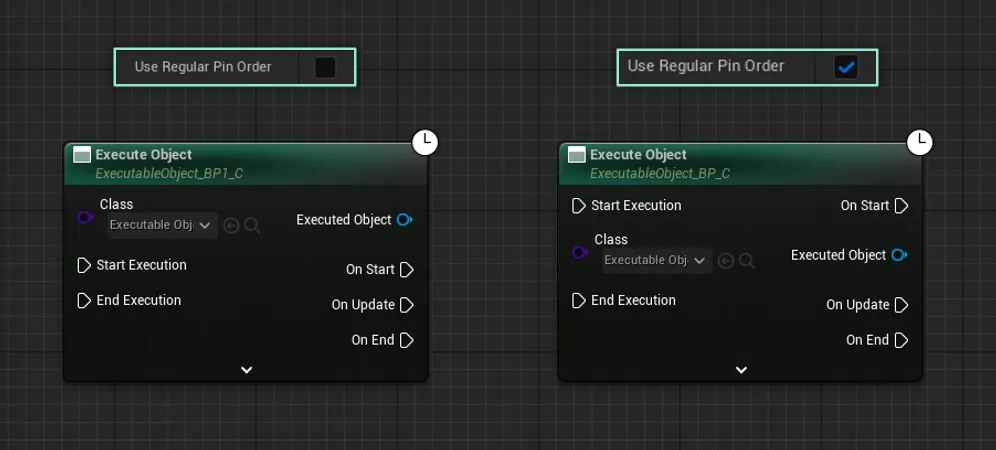Expand advanced pins arrow on left node
Image resolution: width=996 pixels, height=450 pixels.
(x=246, y=370)
